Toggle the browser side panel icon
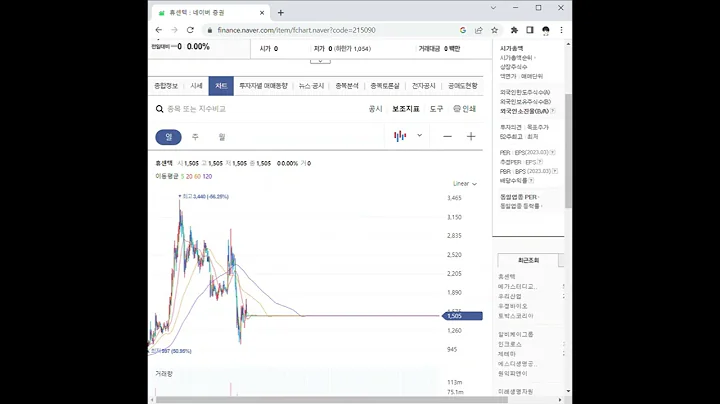Viewport: 720px width, 404px height. [530, 30]
